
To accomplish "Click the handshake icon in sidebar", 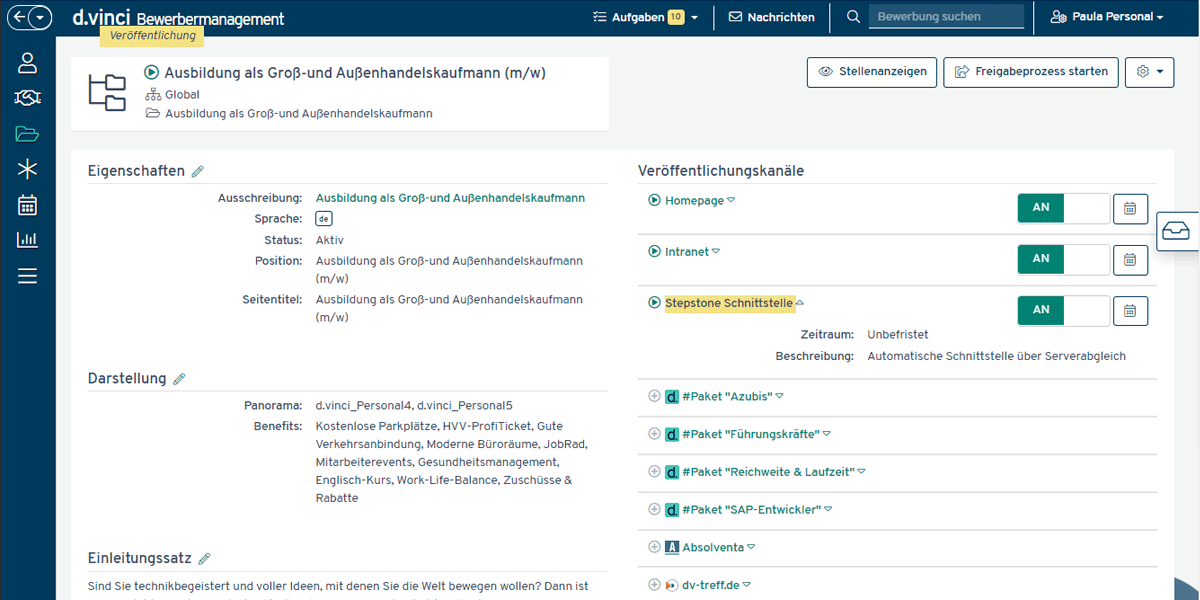I will click(x=27, y=98).
